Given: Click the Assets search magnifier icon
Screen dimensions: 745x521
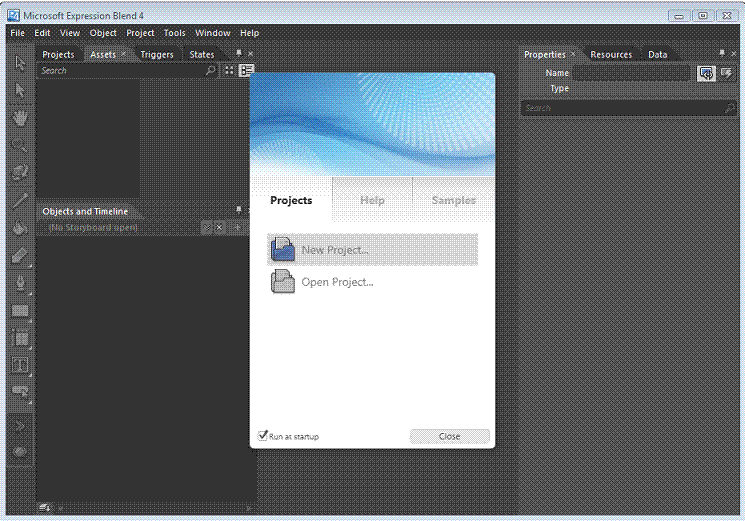Looking at the screenshot, I should [x=210, y=70].
